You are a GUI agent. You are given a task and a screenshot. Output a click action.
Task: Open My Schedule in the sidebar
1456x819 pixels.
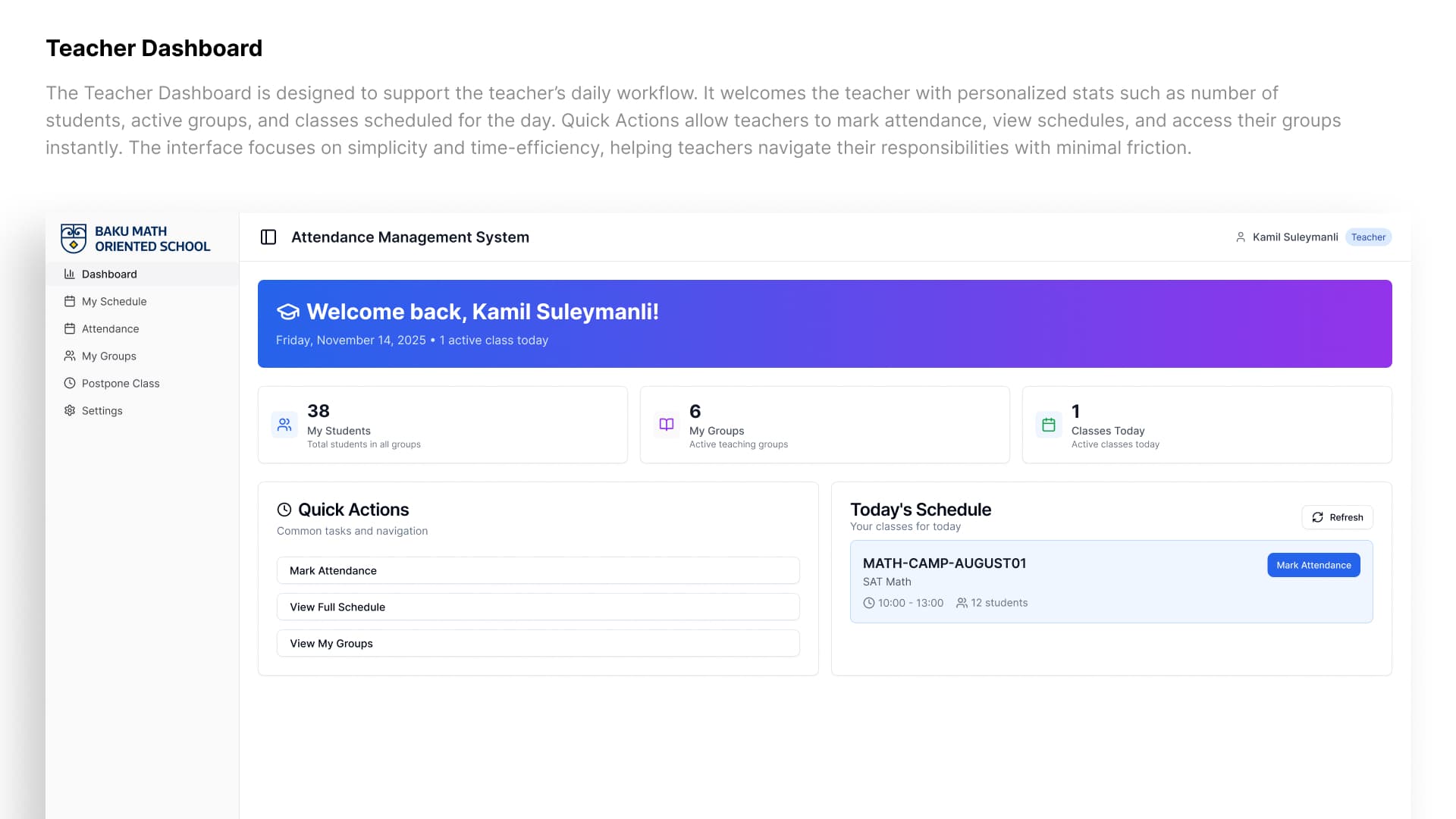click(114, 302)
